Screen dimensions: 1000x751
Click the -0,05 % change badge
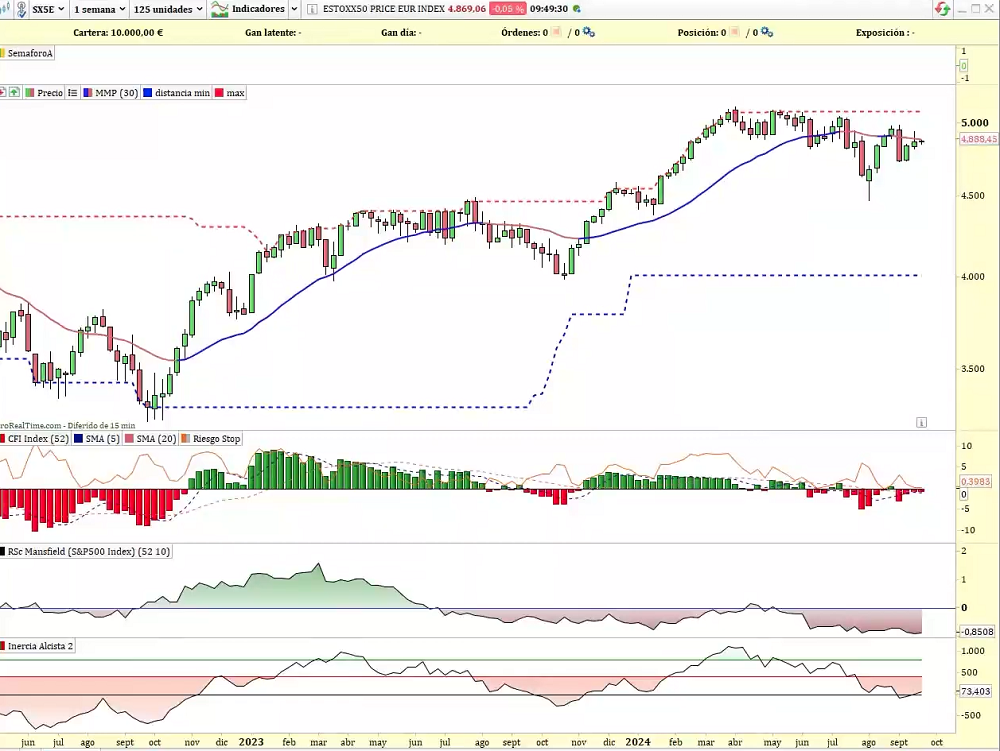click(x=508, y=9)
